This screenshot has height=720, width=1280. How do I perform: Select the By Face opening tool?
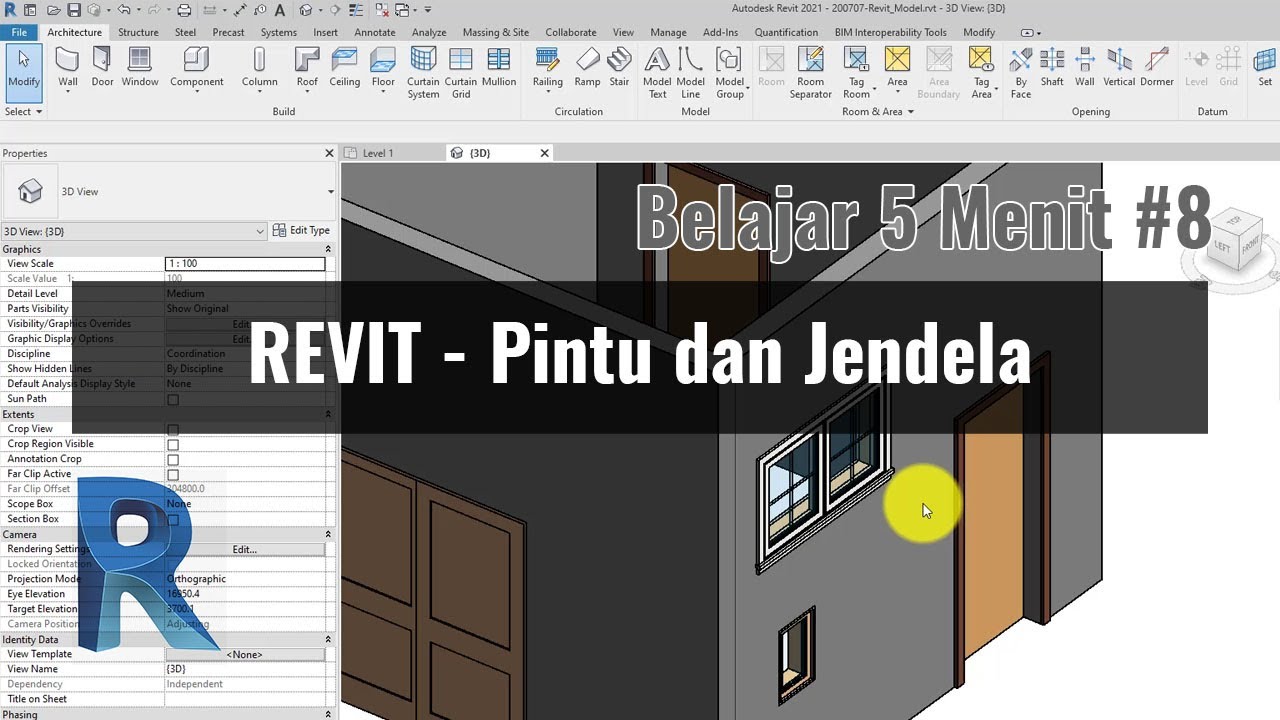(x=1021, y=73)
